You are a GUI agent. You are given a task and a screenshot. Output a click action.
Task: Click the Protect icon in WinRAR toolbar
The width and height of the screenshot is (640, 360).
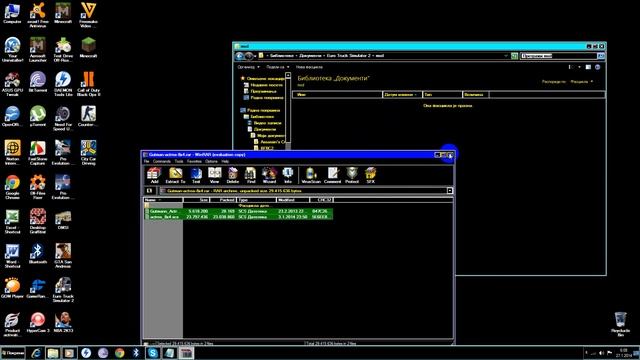[x=352, y=175]
